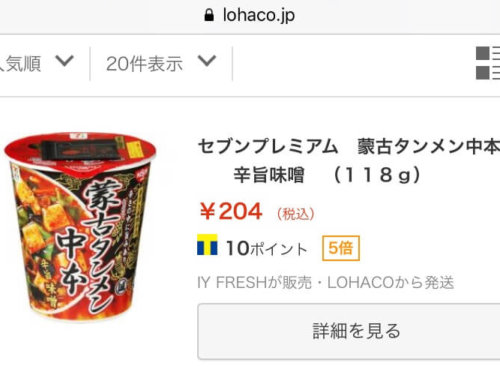The height and width of the screenshot is (375, 500).
Task: Expand the chevron next to 人気順
Action: pos(64,61)
